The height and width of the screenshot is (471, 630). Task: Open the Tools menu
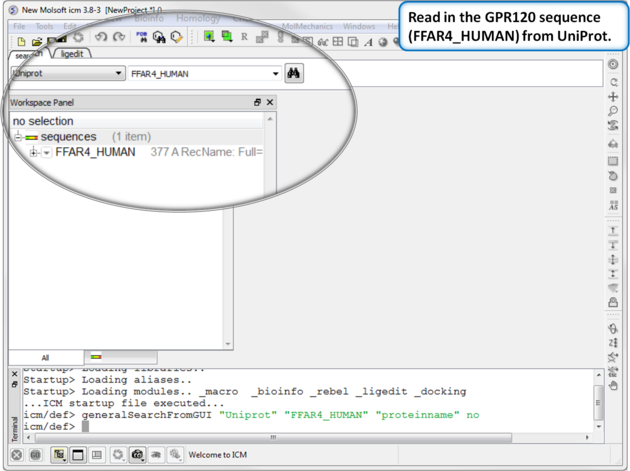pos(44,26)
